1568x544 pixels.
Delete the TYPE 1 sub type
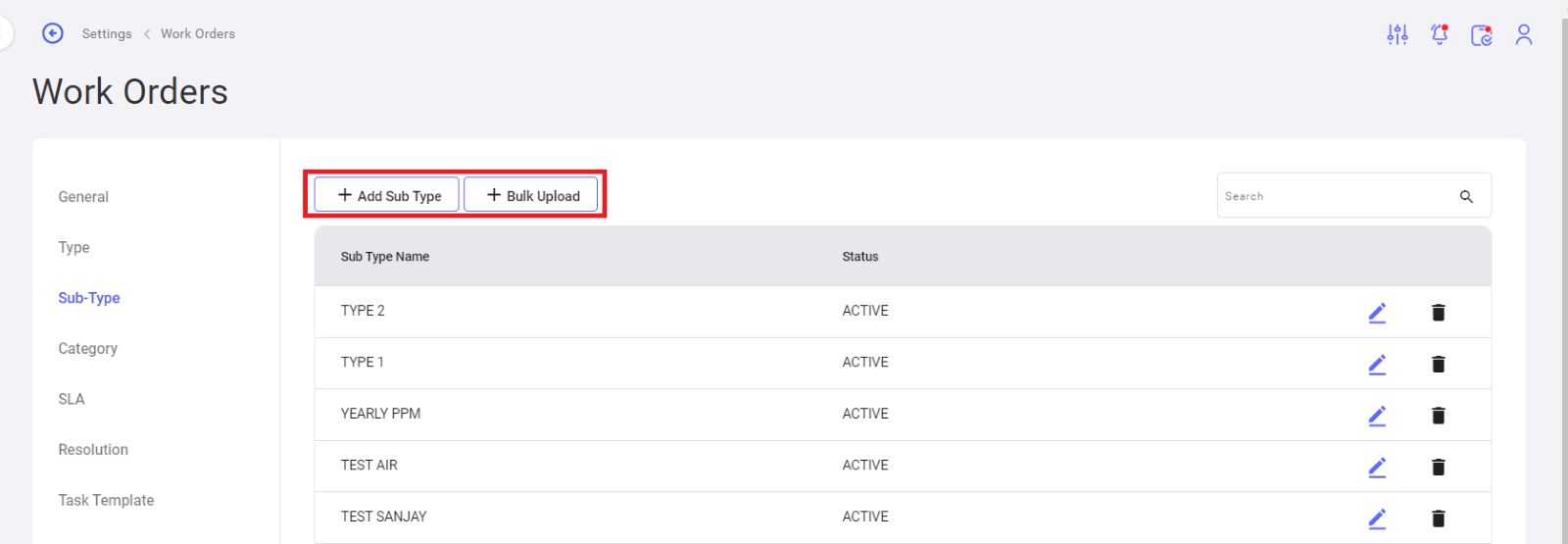(x=1439, y=364)
